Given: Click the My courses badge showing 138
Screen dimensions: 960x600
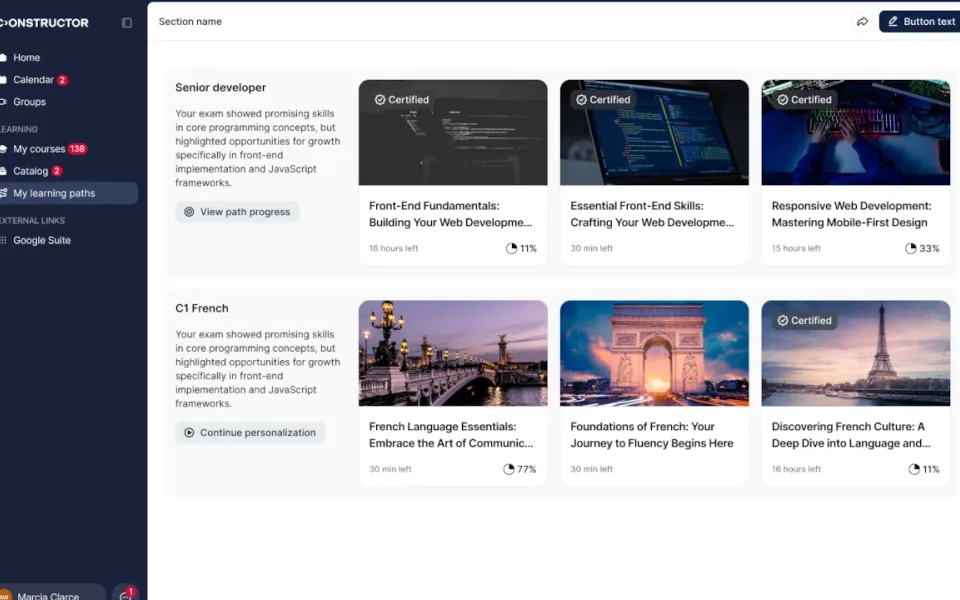Looking at the screenshot, I should pos(77,149).
